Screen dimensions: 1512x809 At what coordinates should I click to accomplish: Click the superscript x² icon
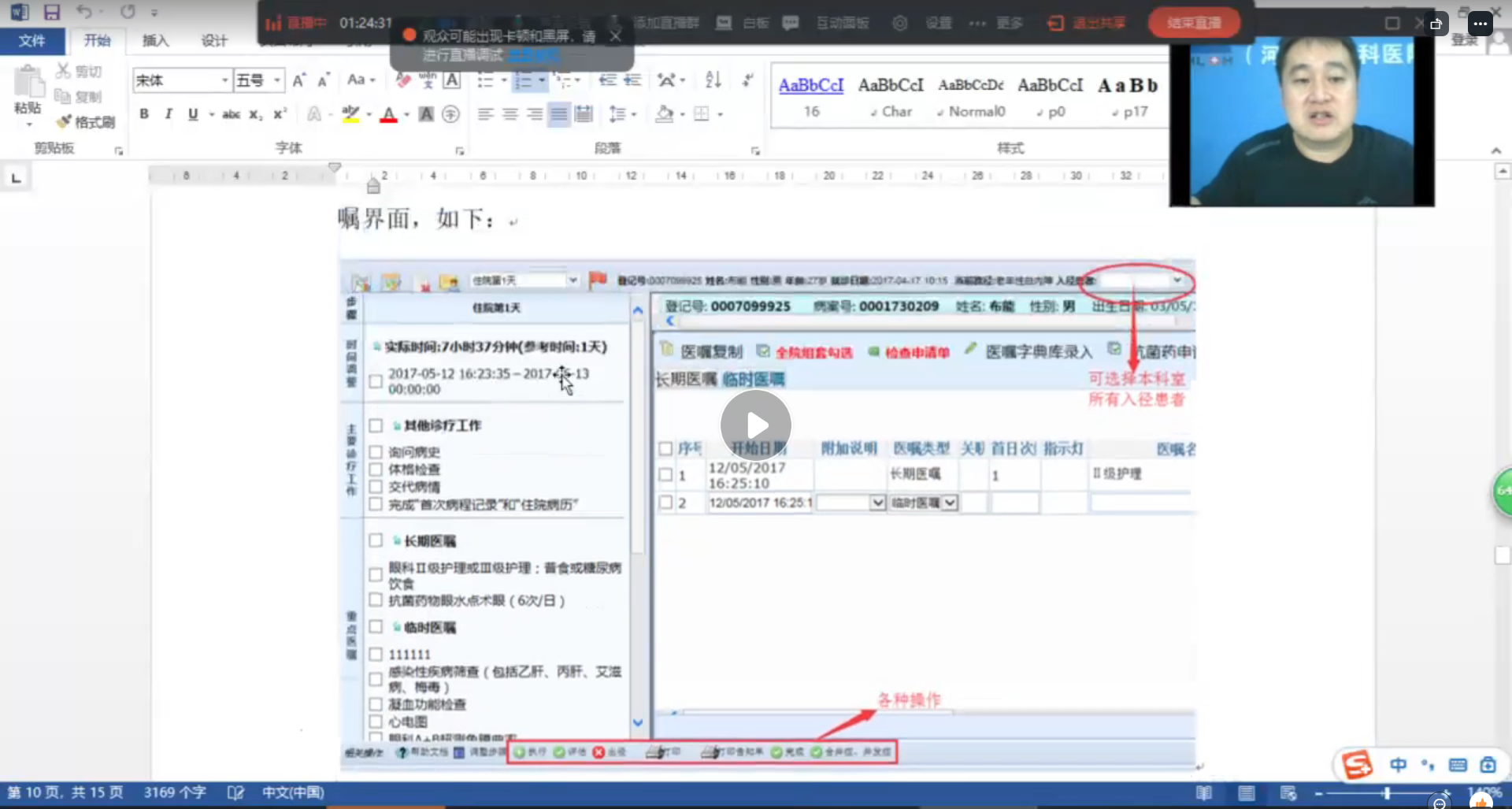point(280,115)
